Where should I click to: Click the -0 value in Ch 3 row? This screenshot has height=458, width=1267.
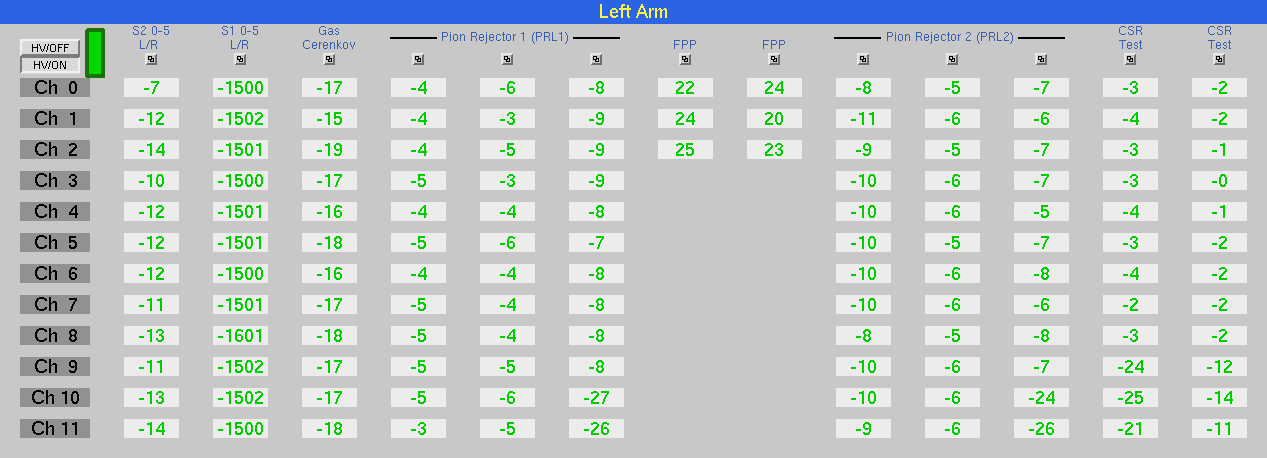1219,181
